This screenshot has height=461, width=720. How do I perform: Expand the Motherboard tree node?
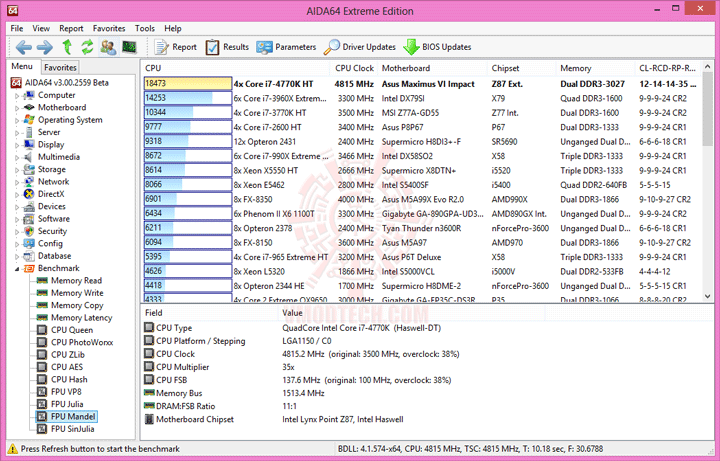coord(17,108)
